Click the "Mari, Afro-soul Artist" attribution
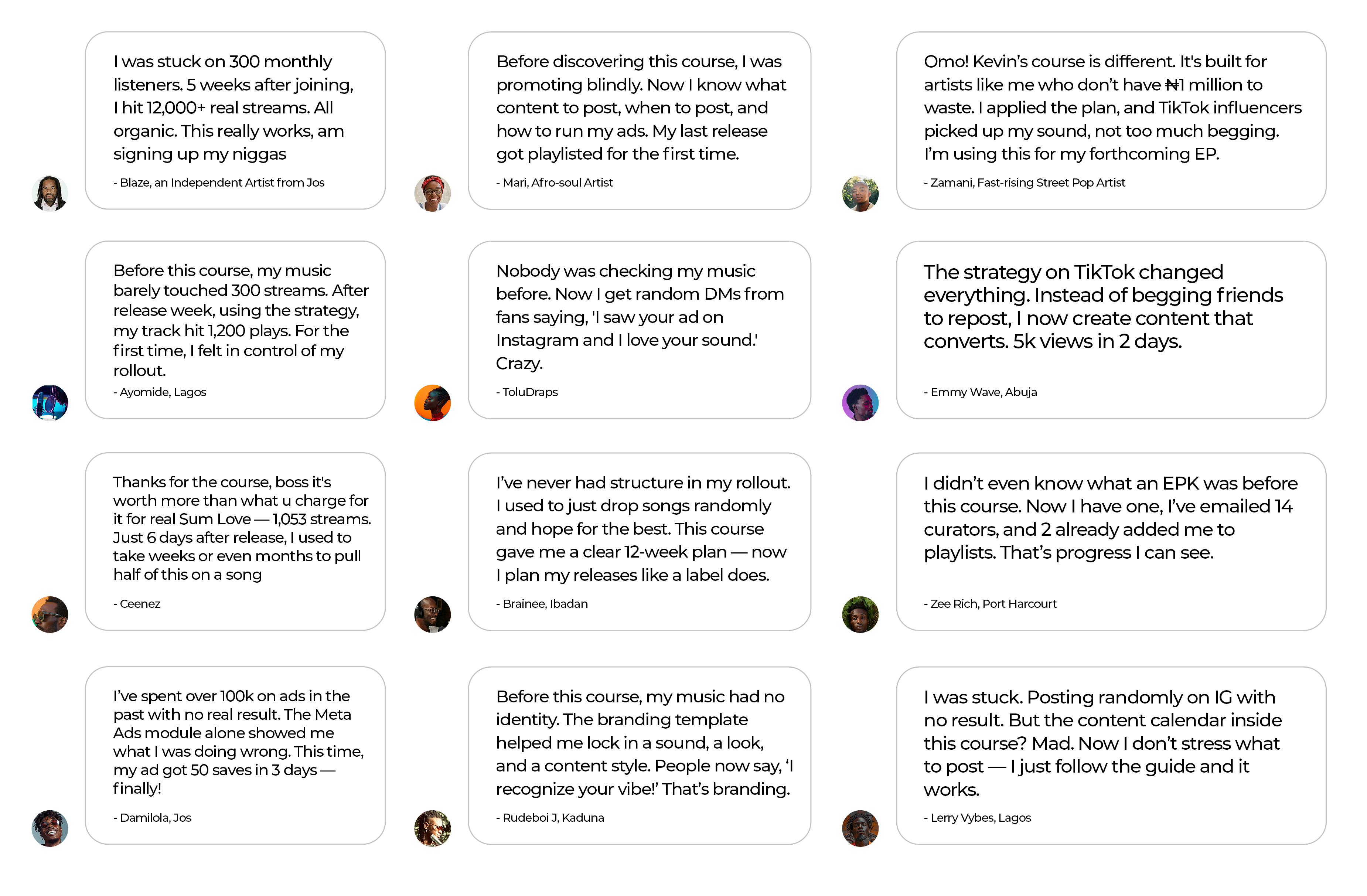This screenshot has width=1367, height=896. (555, 183)
